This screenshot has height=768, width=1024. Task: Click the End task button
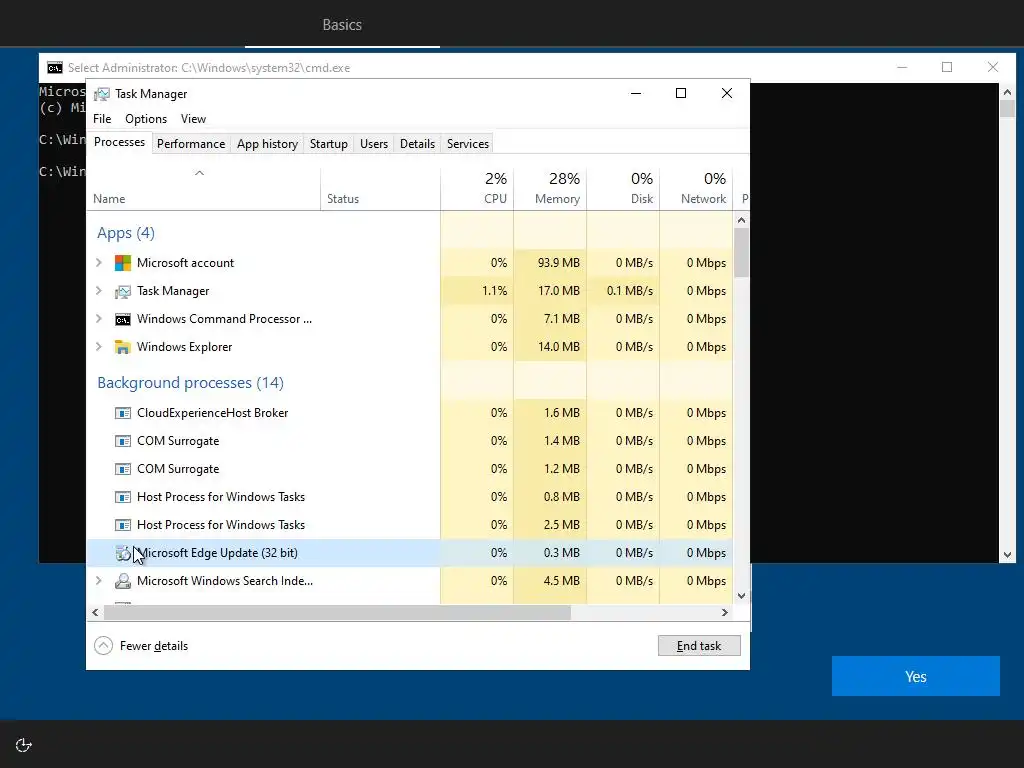[x=699, y=646]
